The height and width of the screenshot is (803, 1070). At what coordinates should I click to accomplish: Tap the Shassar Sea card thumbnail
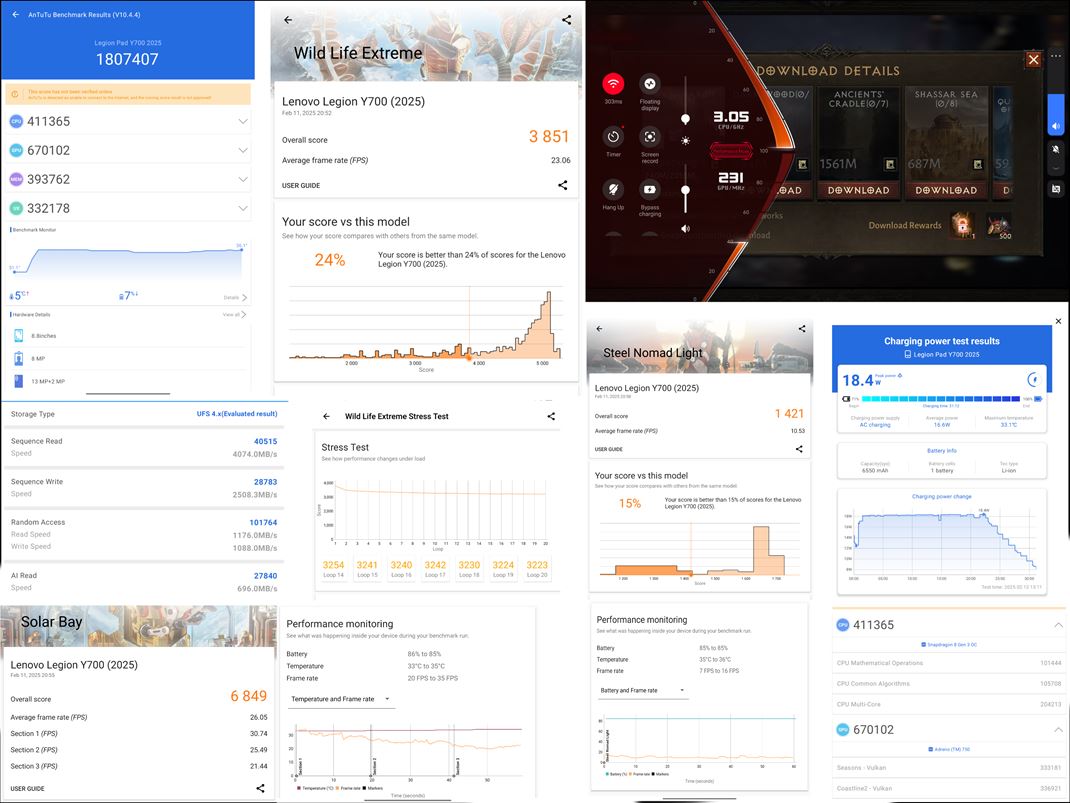coord(946,145)
